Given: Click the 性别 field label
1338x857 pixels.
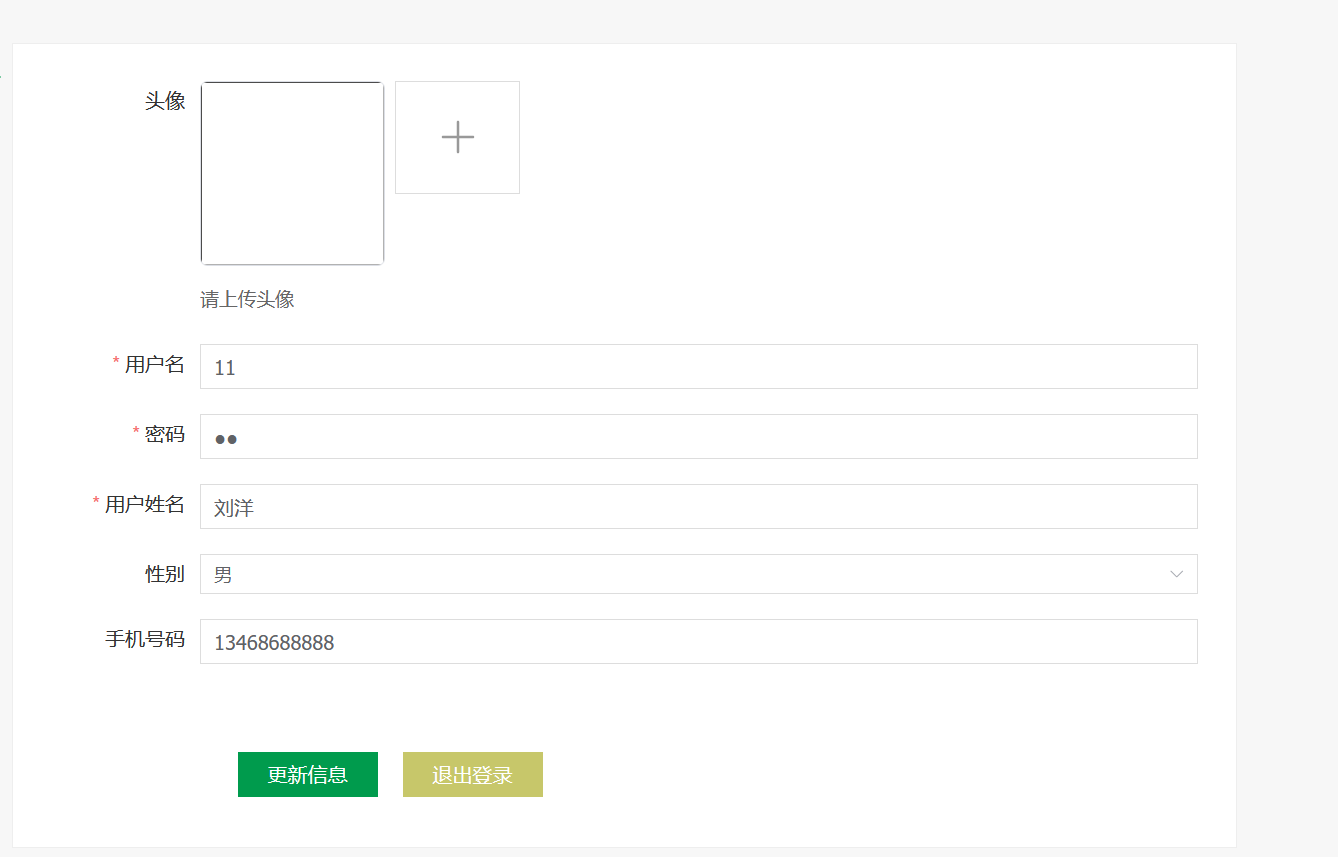Looking at the screenshot, I should (165, 574).
